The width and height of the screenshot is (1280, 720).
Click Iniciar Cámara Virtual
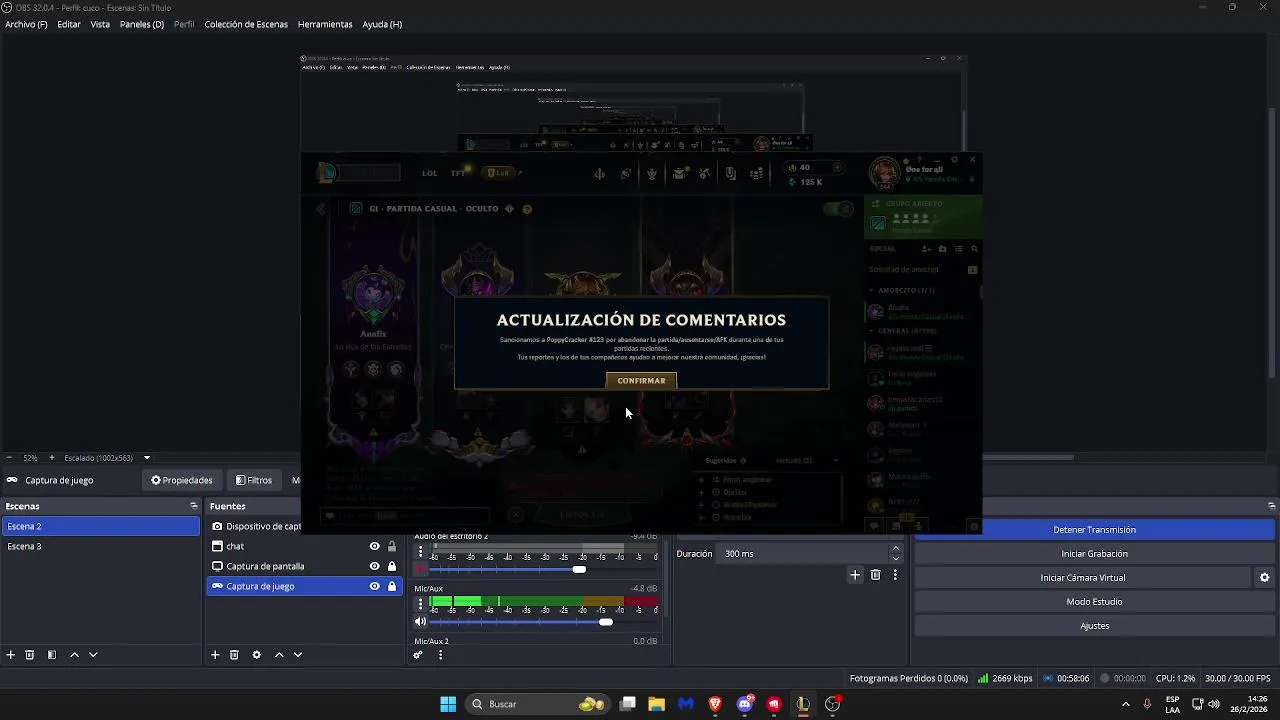pyautogui.click(x=1083, y=578)
